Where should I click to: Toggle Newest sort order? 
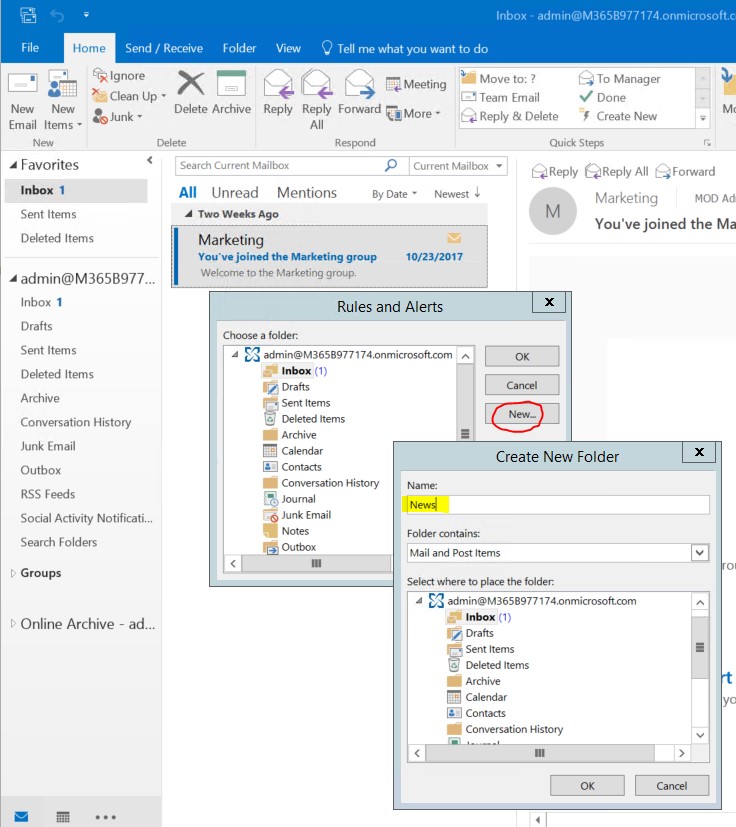[x=457, y=194]
